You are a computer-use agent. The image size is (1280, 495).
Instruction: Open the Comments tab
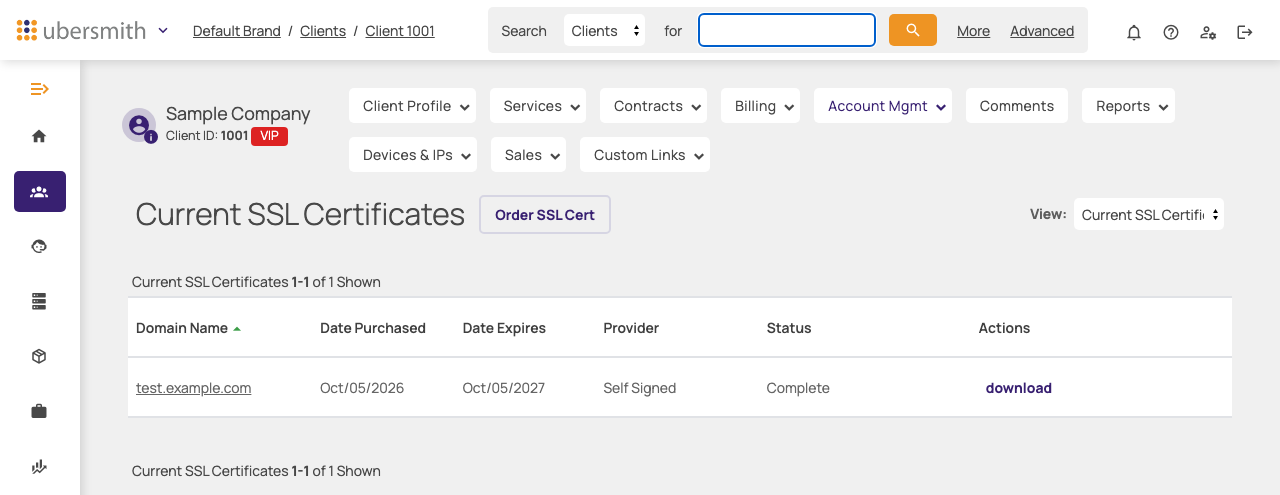[x=1017, y=106]
